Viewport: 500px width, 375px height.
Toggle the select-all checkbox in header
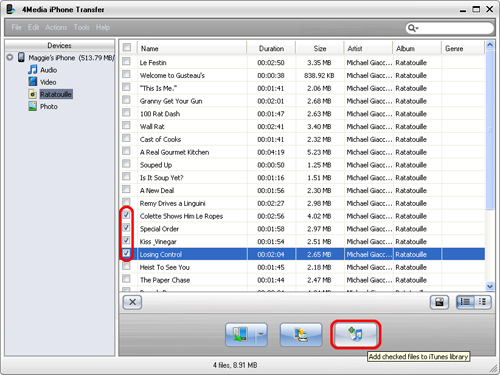coord(127,47)
